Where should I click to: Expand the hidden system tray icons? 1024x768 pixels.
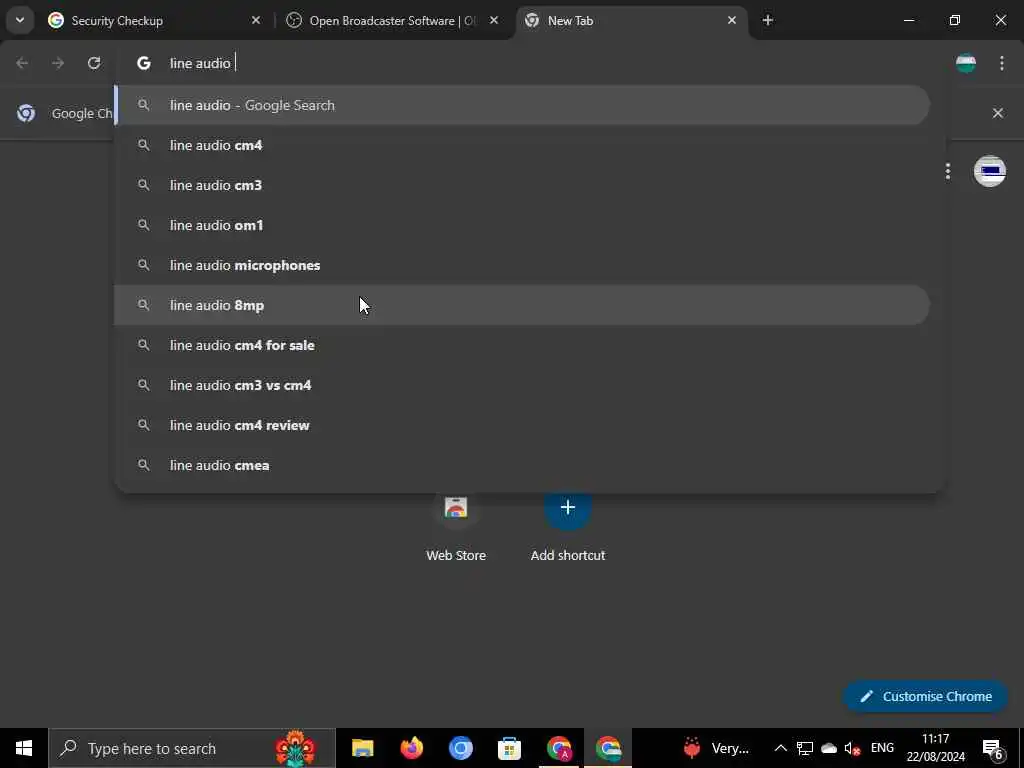pyautogui.click(x=780, y=748)
